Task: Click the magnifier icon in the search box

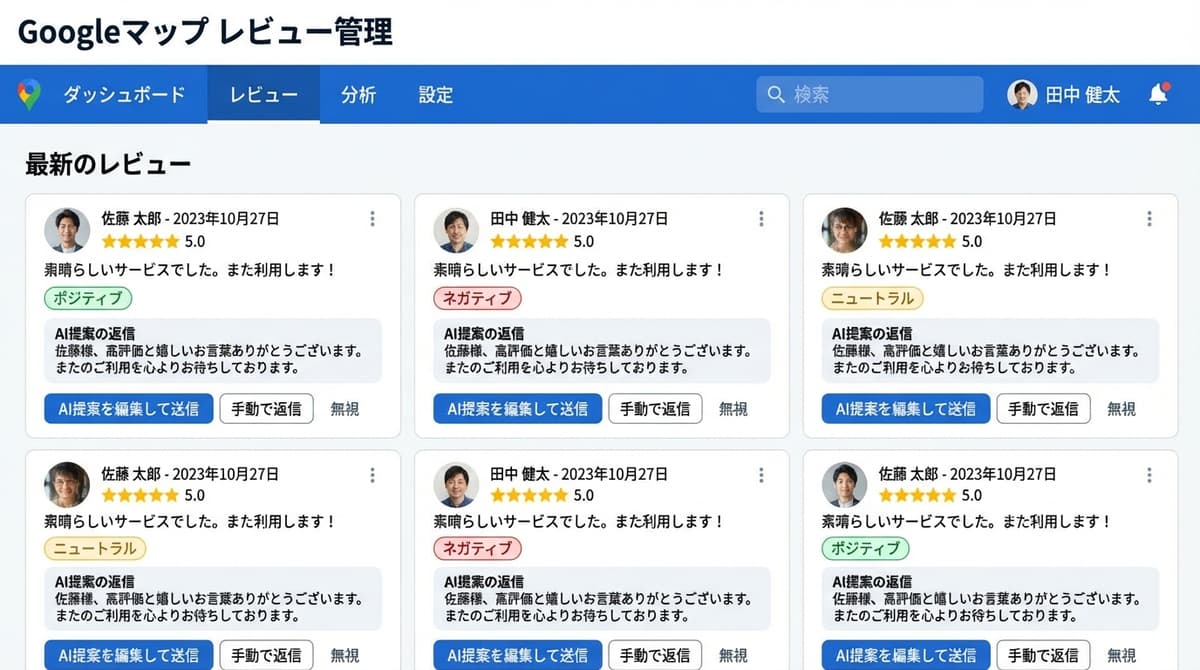Action: (x=775, y=95)
